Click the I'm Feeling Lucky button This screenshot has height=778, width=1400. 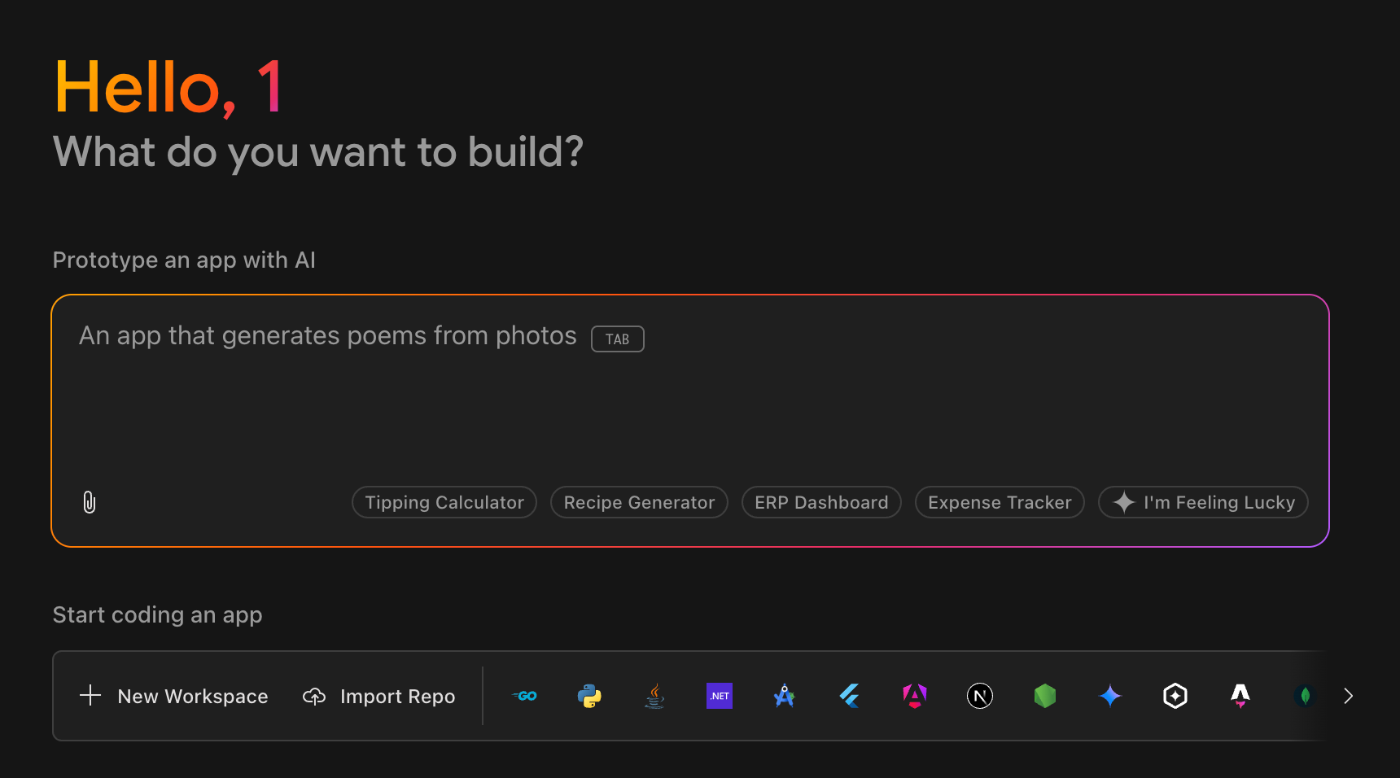[1203, 502]
